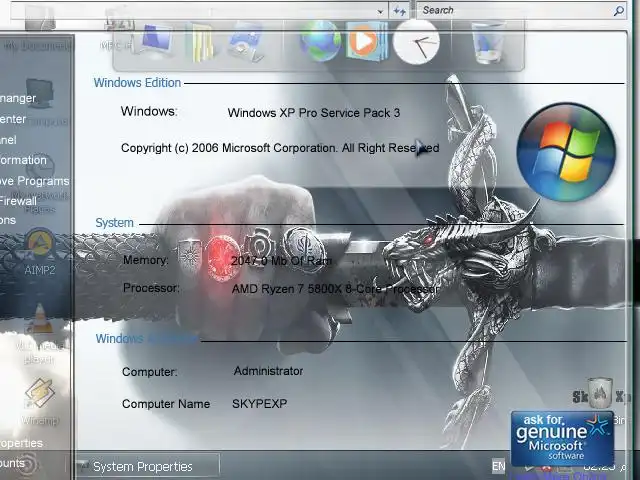Open the folders icon in the dock

click(200, 42)
